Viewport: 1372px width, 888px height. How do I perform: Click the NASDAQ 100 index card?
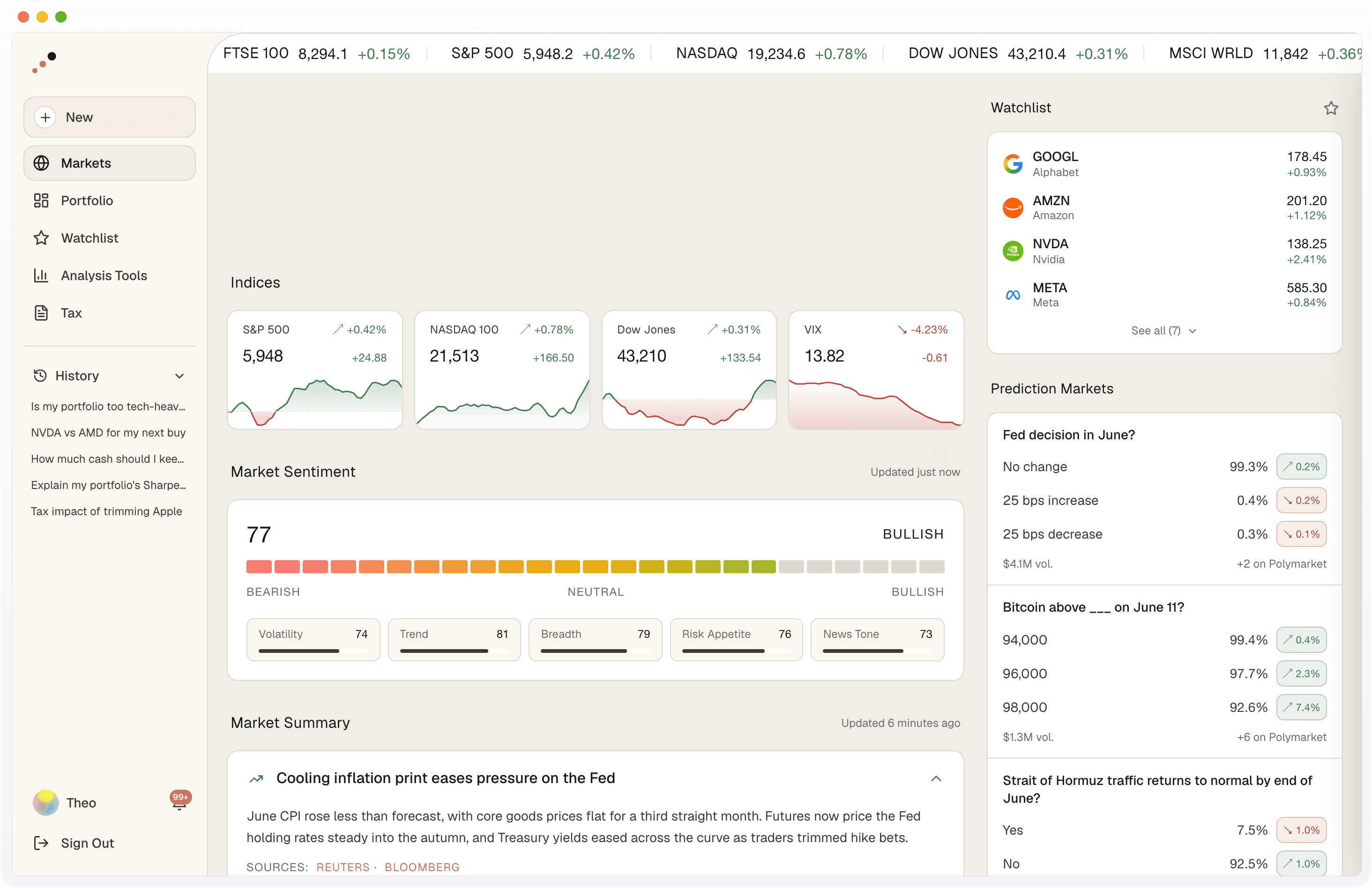pos(501,370)
